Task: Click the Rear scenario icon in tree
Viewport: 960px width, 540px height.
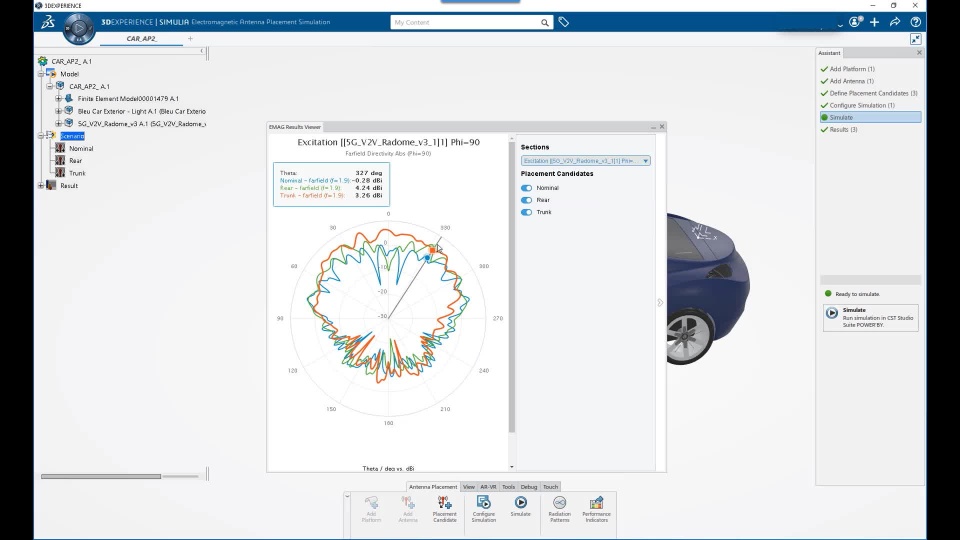Action: 60,160
